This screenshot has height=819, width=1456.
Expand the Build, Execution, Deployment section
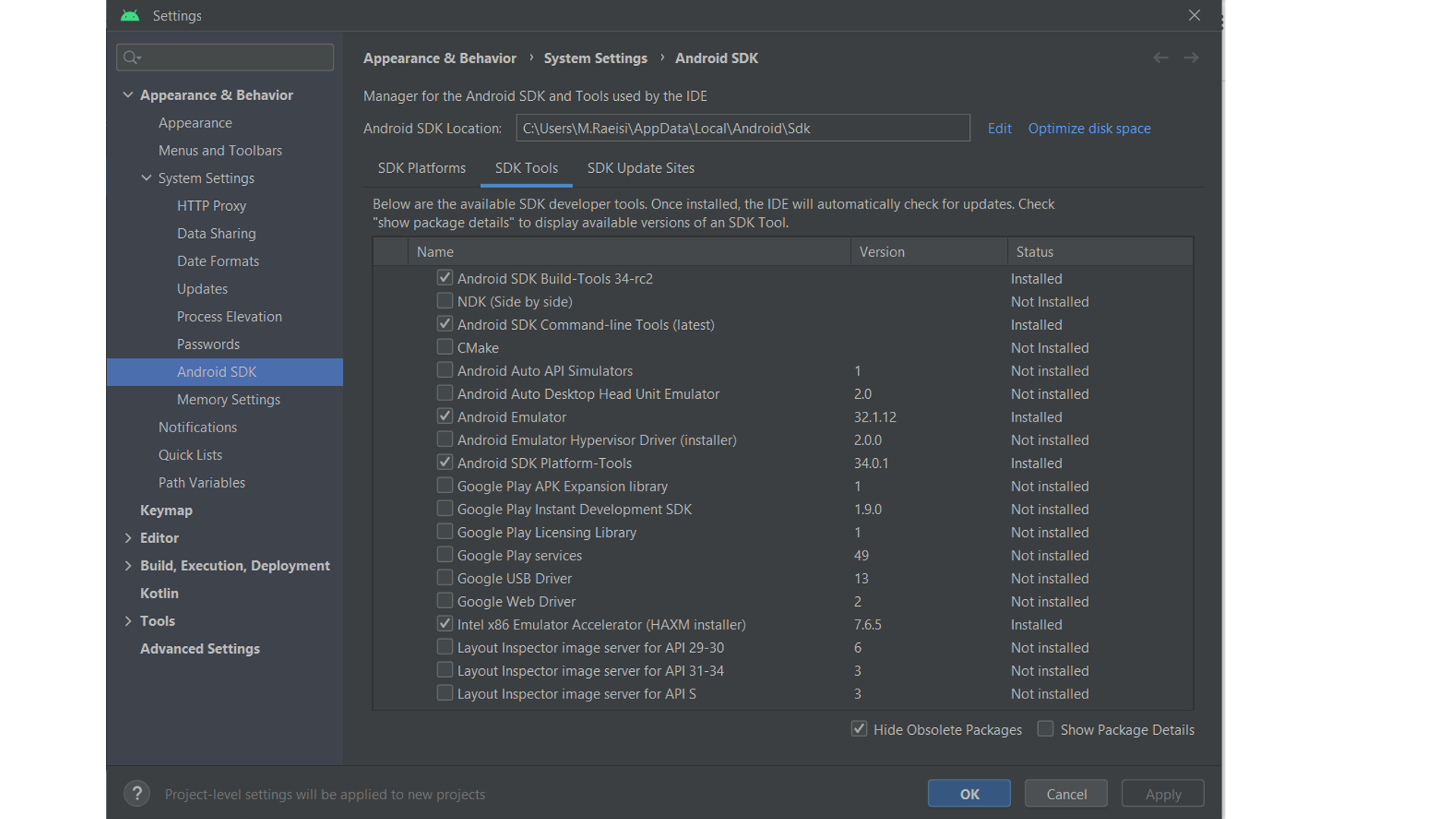tap(127, 565)
